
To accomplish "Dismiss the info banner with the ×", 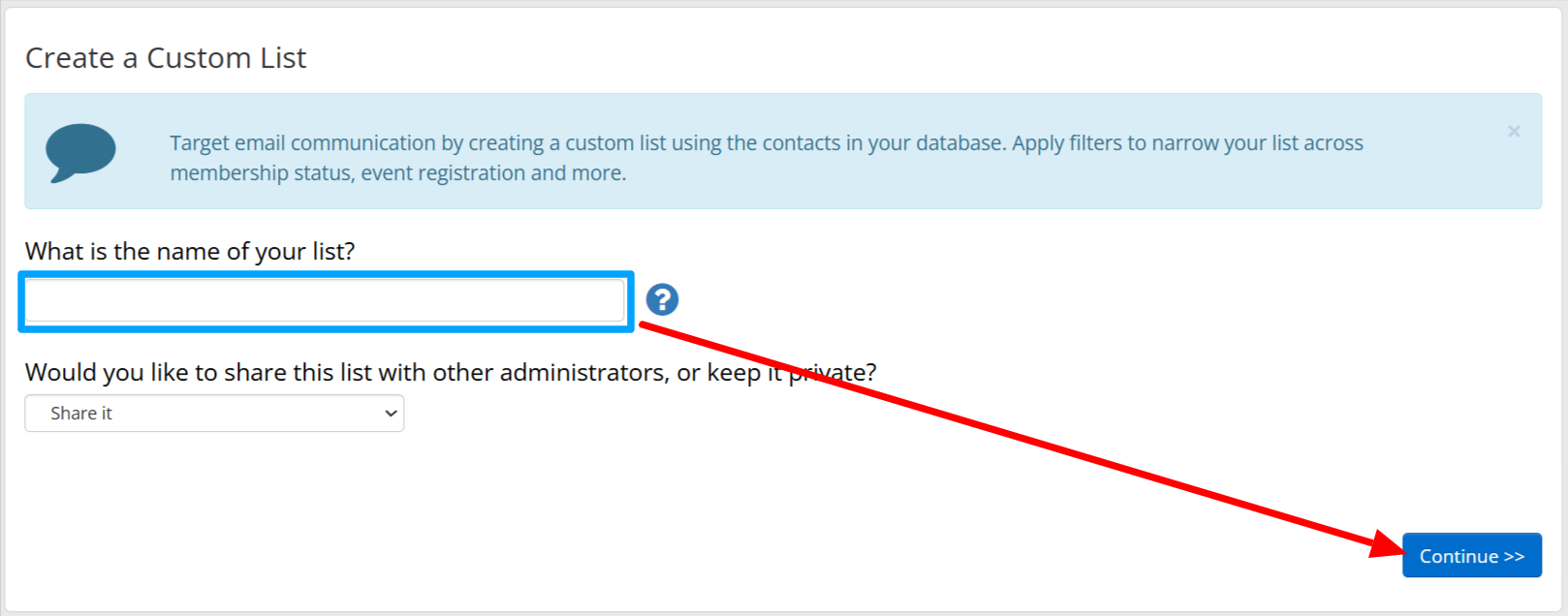I will pyautogui.click(x=1514, y=131).
